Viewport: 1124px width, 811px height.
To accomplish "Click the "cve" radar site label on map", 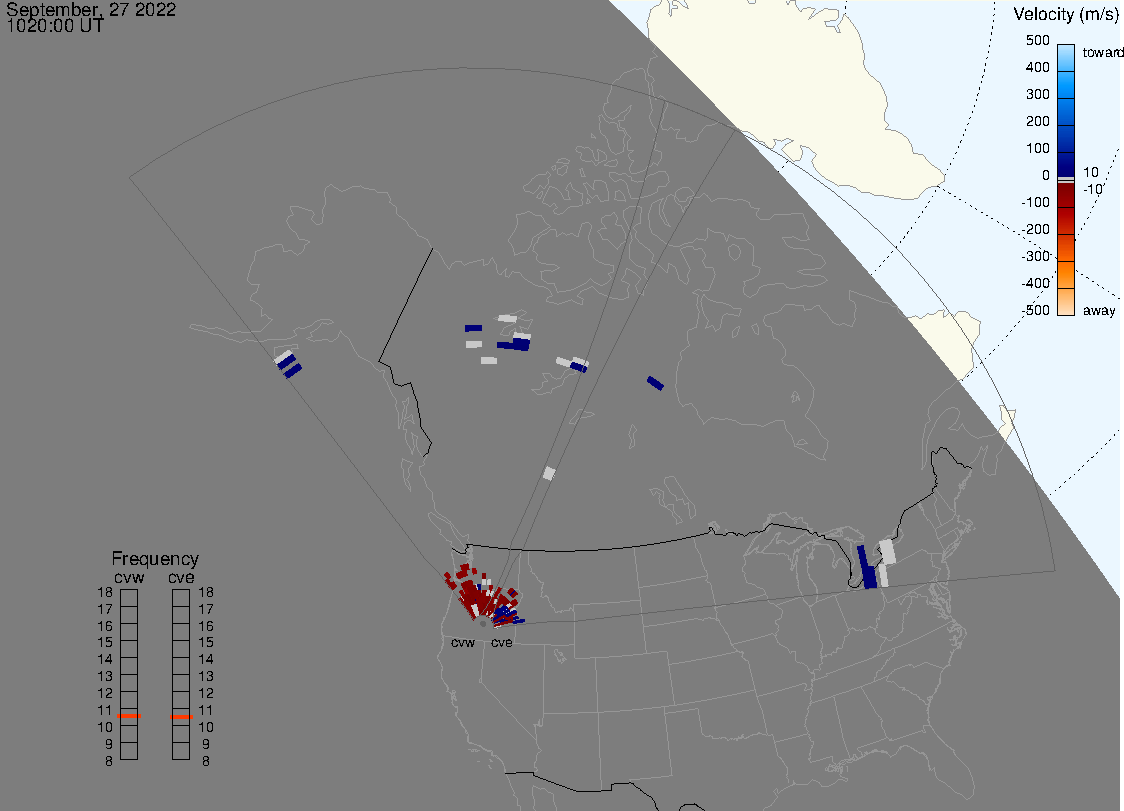I will click(x=502, y=642).
